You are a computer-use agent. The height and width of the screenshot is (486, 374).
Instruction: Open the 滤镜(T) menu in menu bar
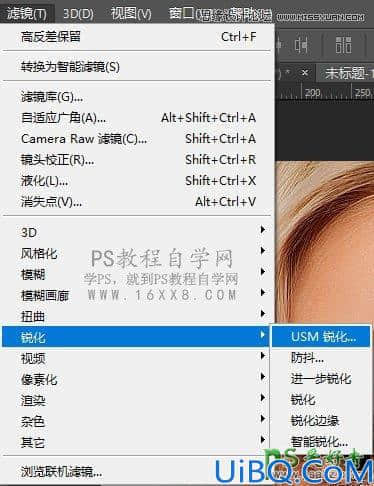pyautogui.click(x=27, y=13)
